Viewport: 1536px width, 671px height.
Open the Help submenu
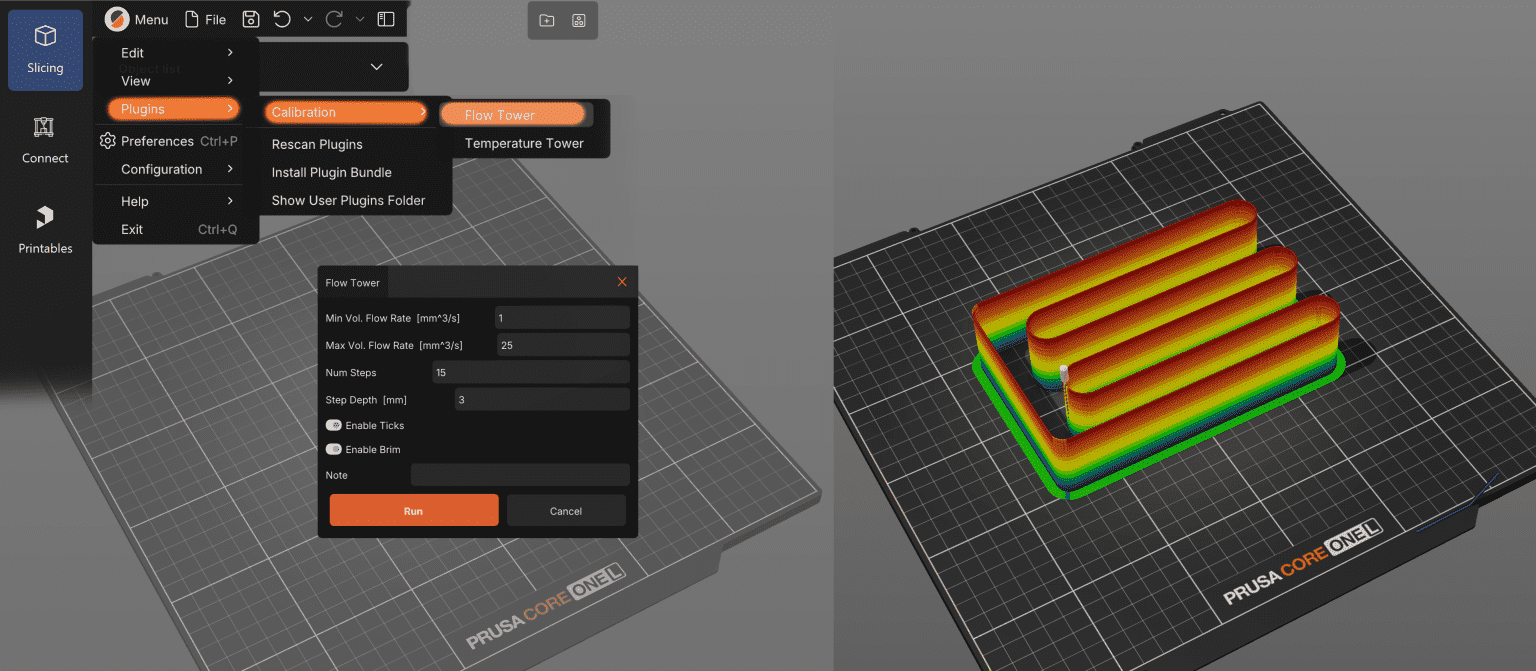[x=176, y=201]
